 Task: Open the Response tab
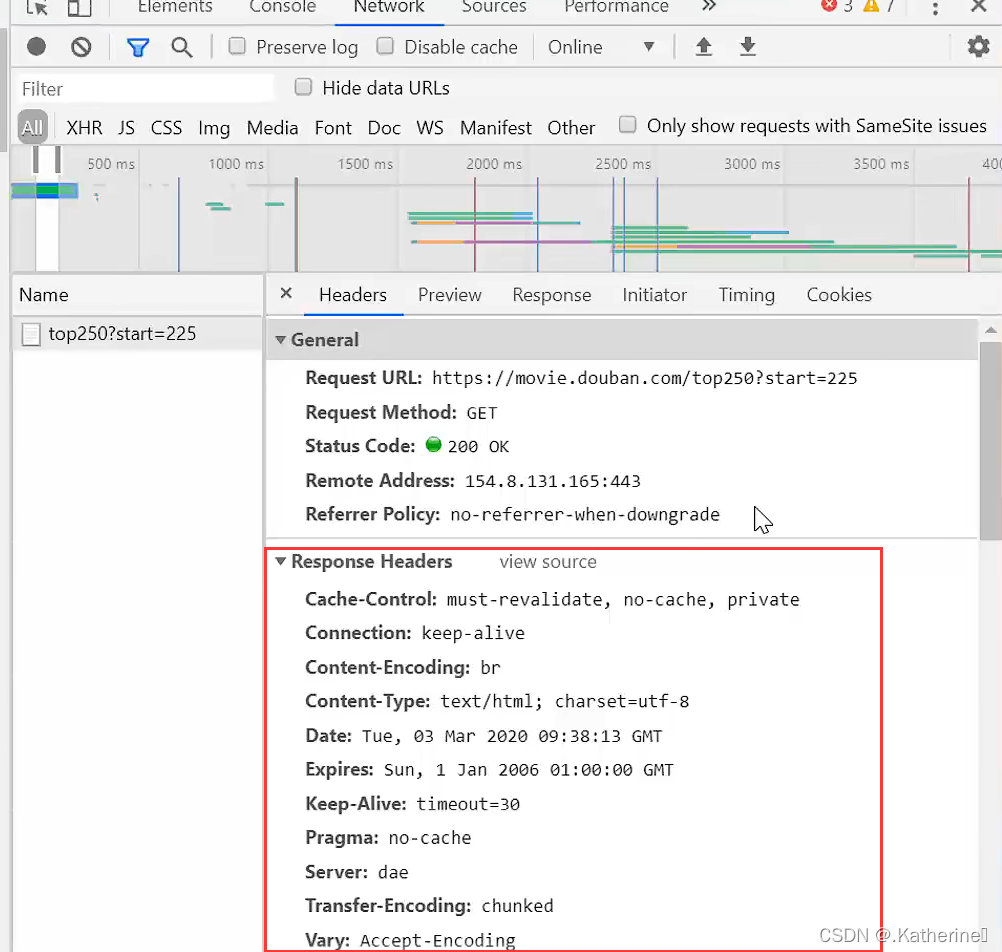click(x=552, y=295)
